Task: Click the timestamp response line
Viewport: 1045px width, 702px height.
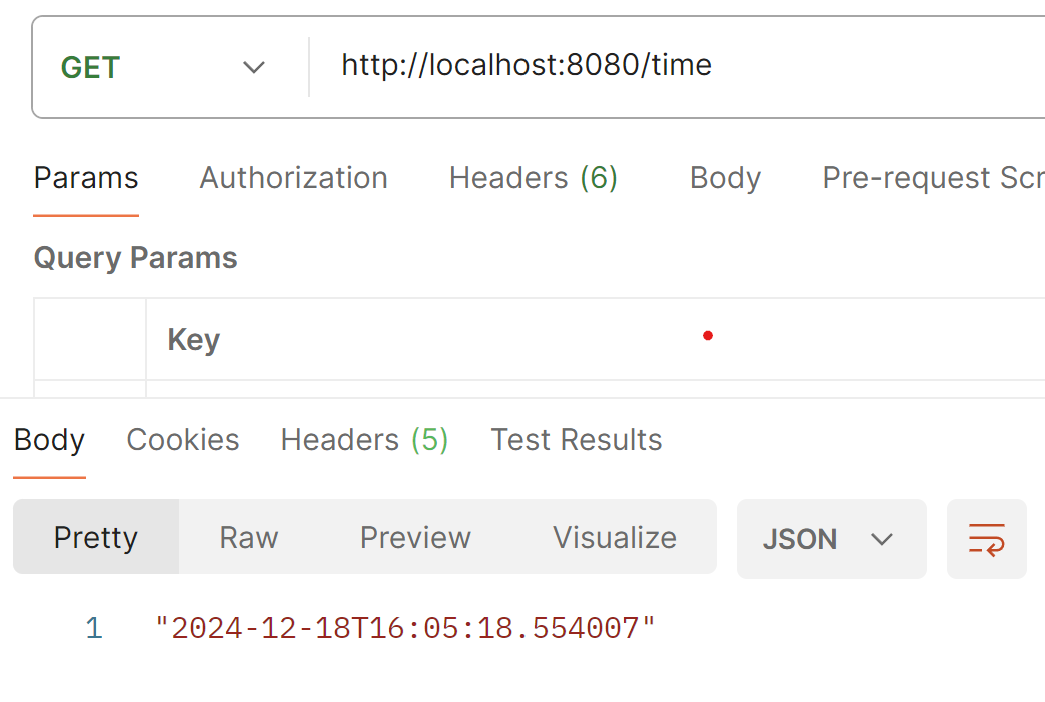Action: (405, 628)
